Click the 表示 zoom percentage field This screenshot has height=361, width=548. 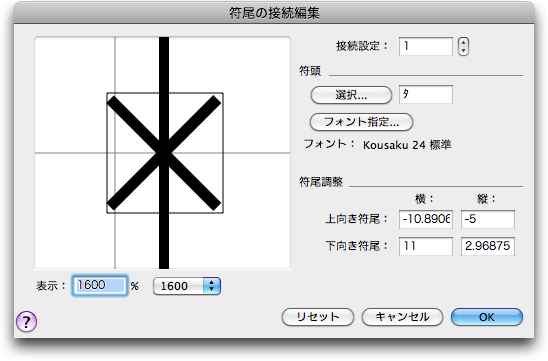(100, 286)
